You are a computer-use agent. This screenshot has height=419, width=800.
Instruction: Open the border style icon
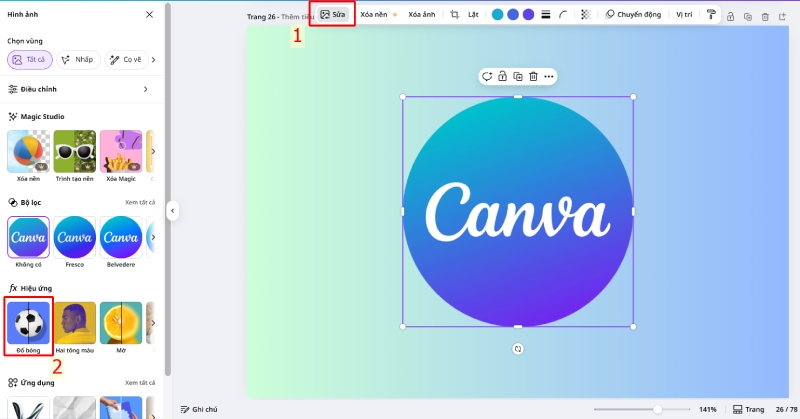click(x=545, y=14)
